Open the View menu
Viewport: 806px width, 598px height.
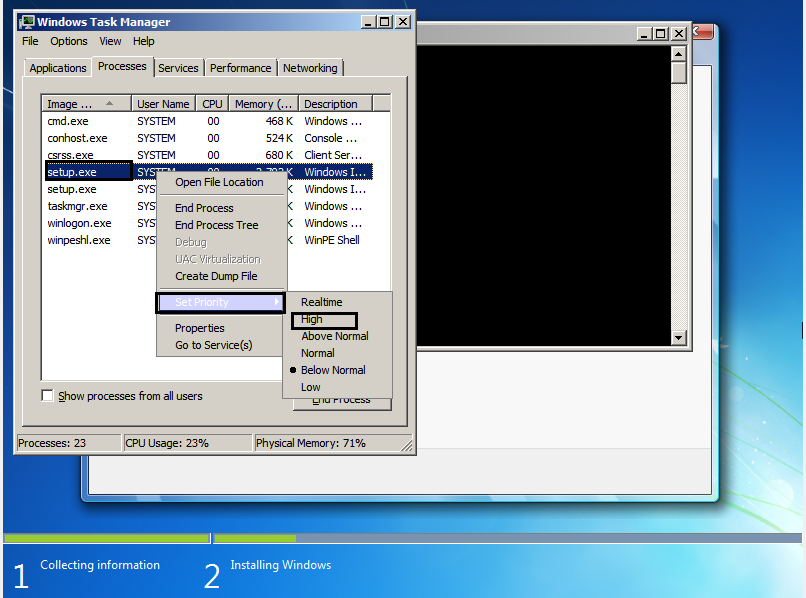110,41
